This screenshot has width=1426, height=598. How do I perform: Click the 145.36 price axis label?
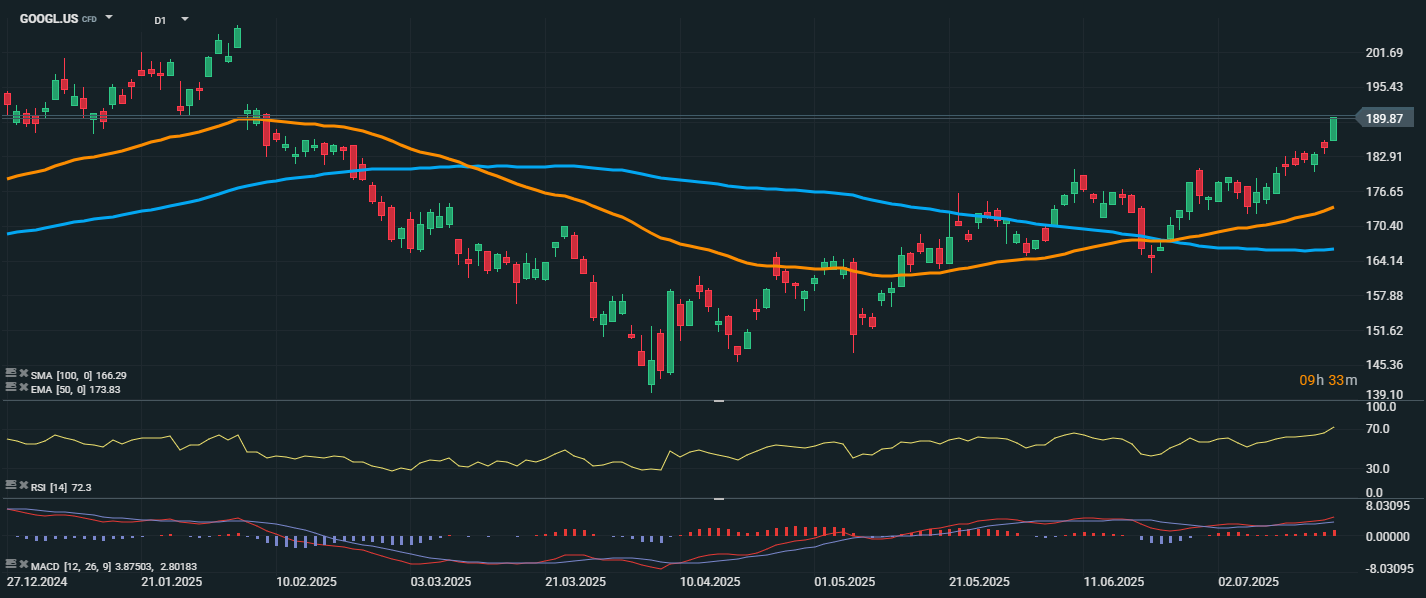[x=1384, y=365]
